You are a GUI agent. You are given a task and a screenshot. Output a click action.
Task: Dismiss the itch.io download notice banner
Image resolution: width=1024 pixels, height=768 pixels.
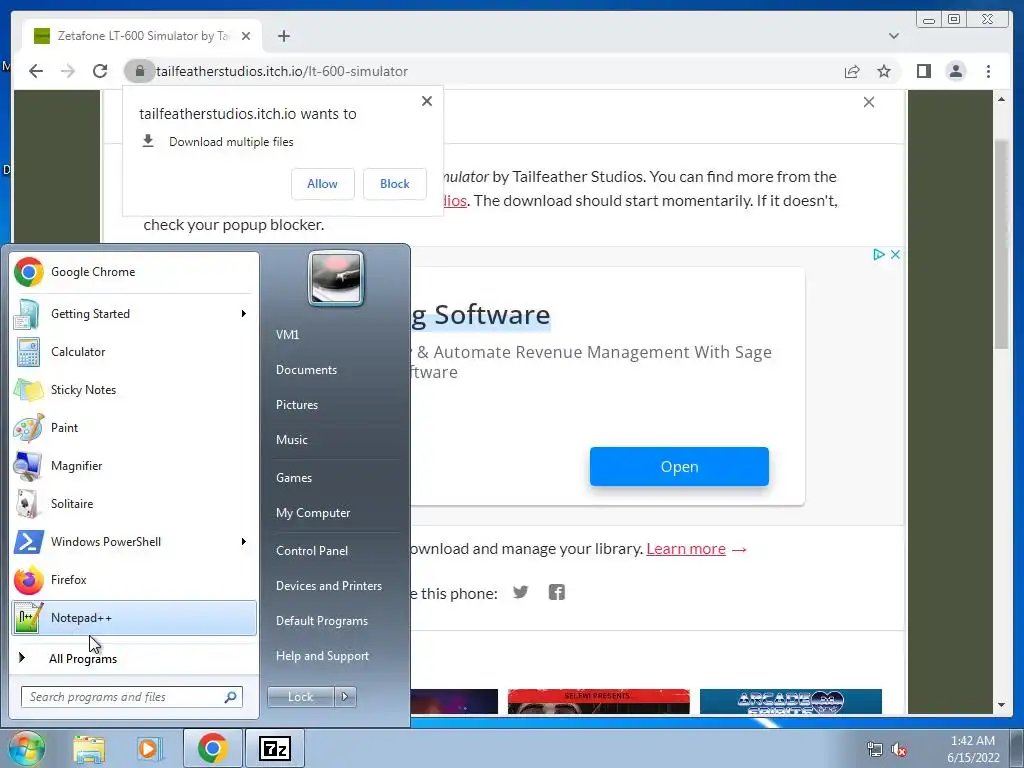coord(869,102)
